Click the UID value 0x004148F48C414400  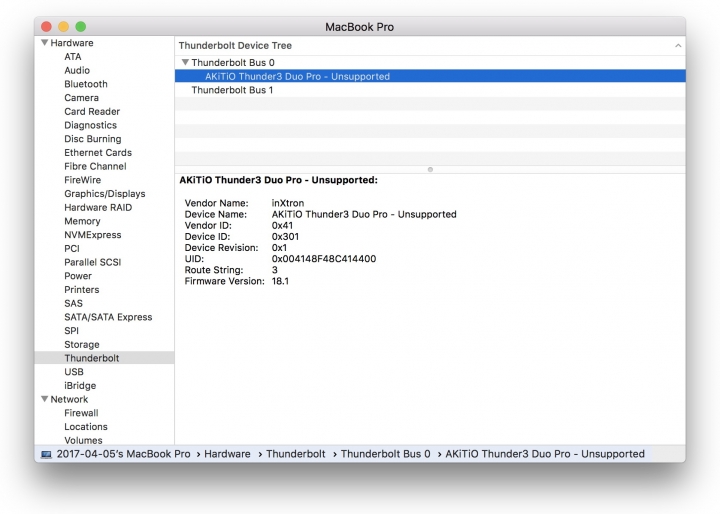[x=324, y=259]
